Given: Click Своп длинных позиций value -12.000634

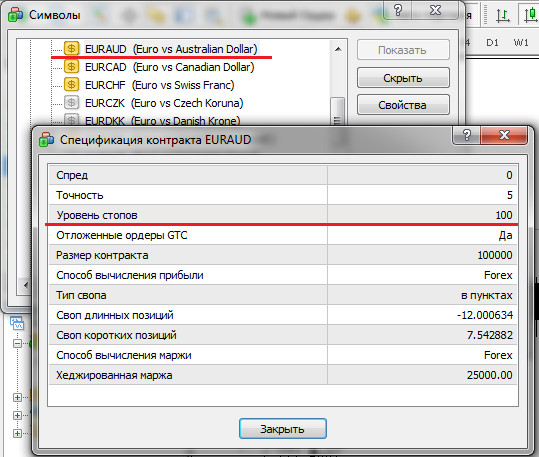Looking at the screenshot, I should point(485,315).
